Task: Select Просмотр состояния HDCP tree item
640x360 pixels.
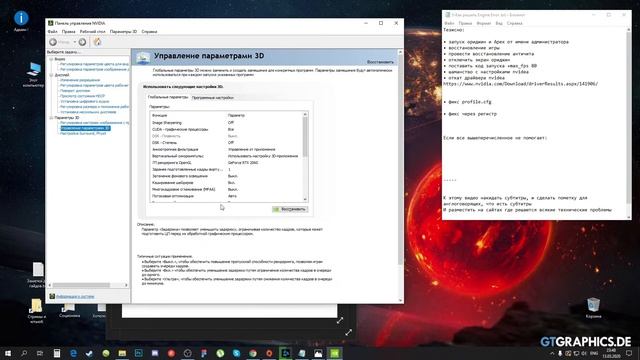Action: click(82, 96)
